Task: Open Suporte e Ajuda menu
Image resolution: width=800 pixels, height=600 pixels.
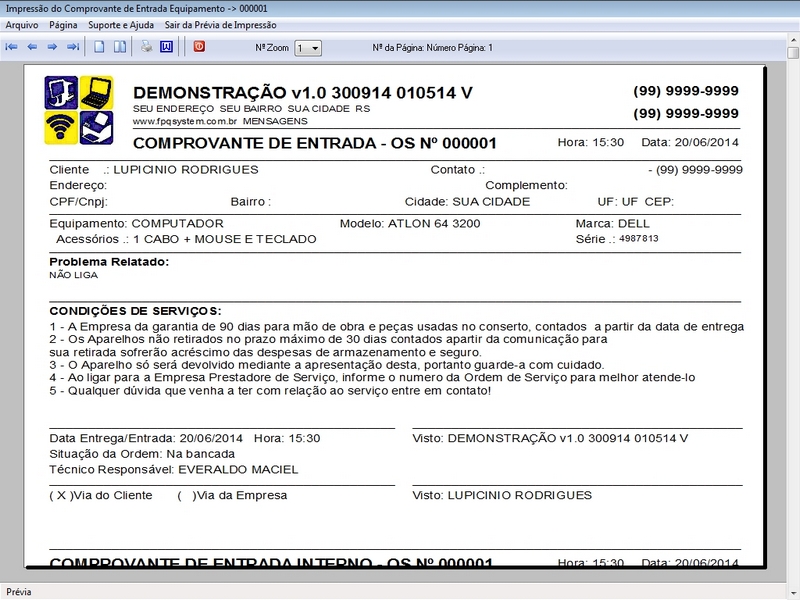Action: click(x=121, y=25)
